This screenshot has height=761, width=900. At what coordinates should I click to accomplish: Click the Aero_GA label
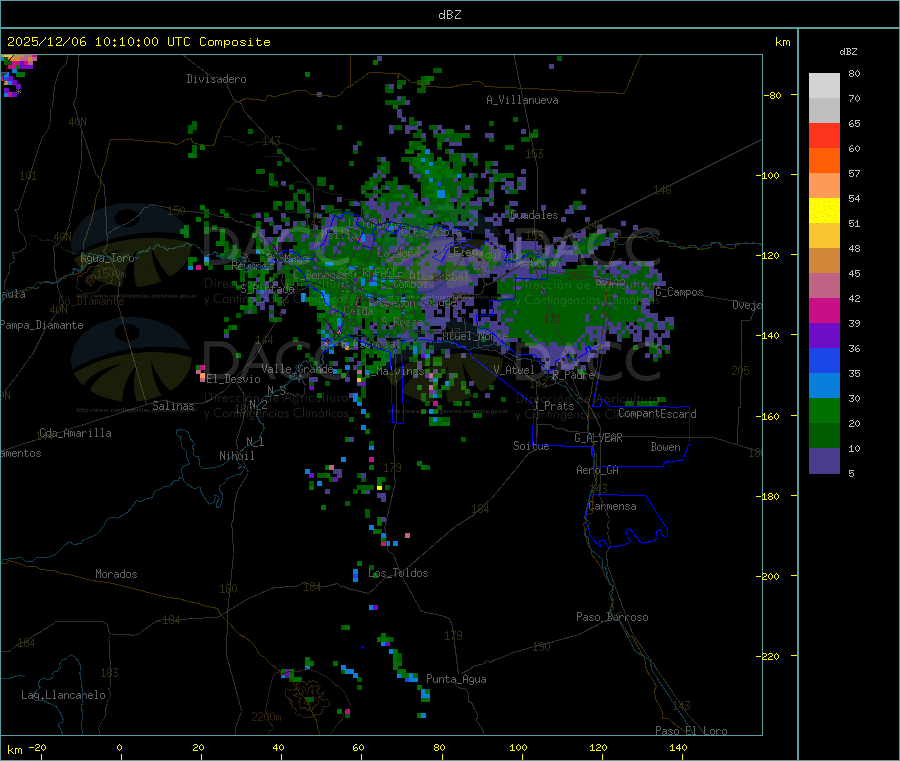click(598, 470)
